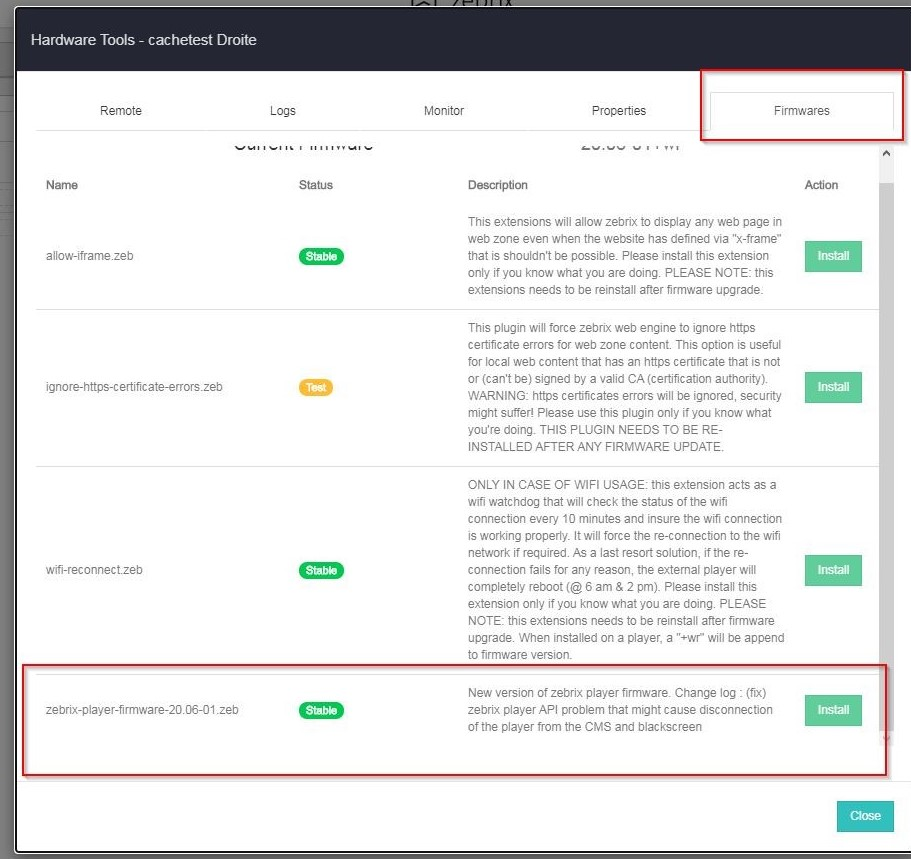Select the zebrix-player-firmware-20.06-01.zeb name
911x859 pixels.
point(142,710)
